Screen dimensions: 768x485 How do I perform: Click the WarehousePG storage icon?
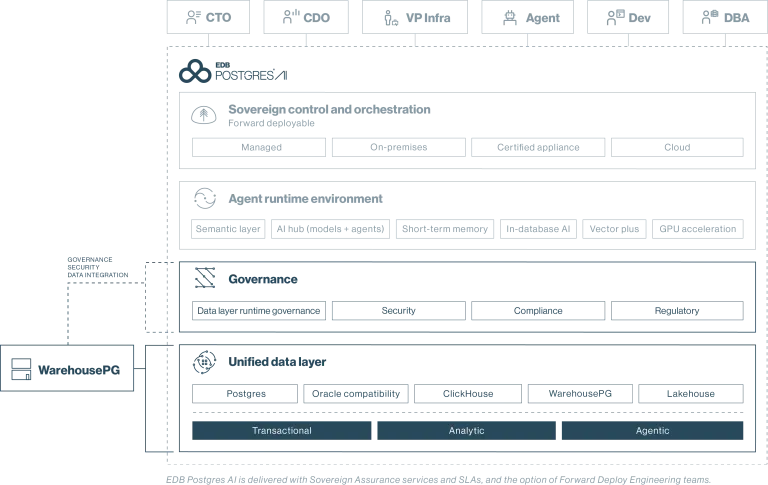point(21,369)
